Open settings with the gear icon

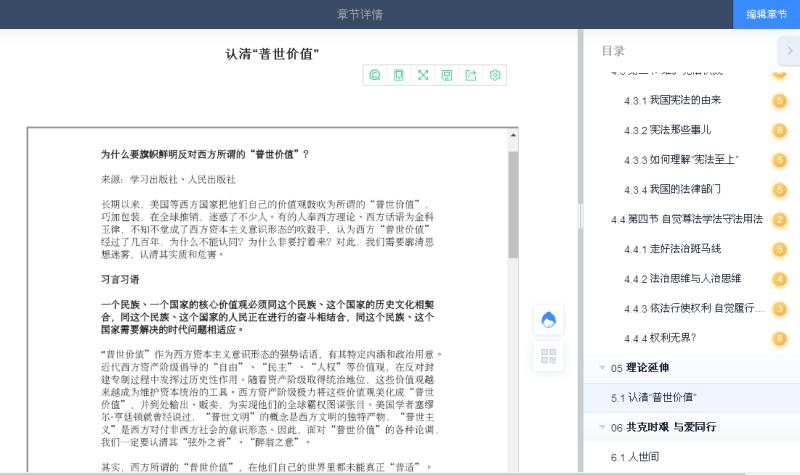click(495, 75)
